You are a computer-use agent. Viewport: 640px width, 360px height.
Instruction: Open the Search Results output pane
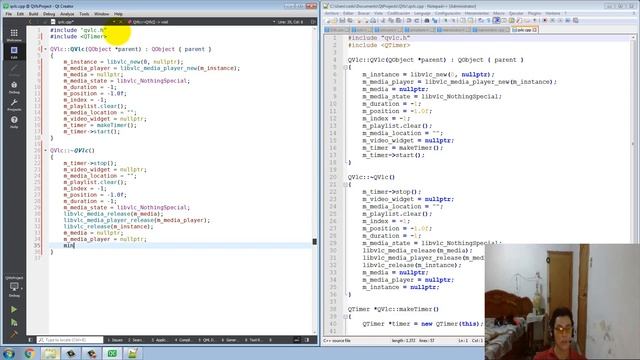[x=136, y=340]
